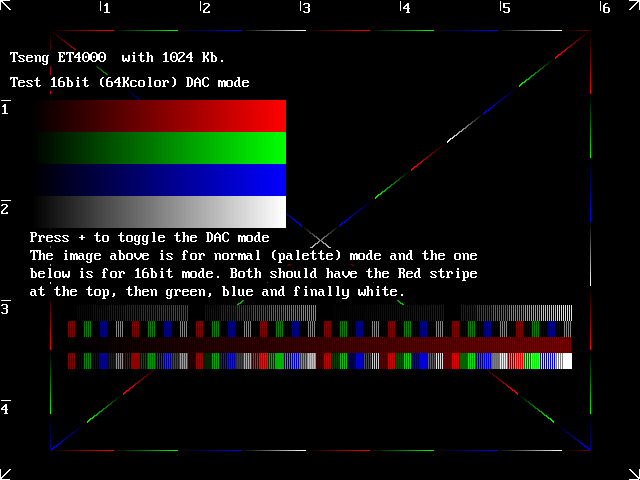Click the horizontal ruler tick labeled 2
The height and width of the screenshot is (480, 640).
coord(205,7)
